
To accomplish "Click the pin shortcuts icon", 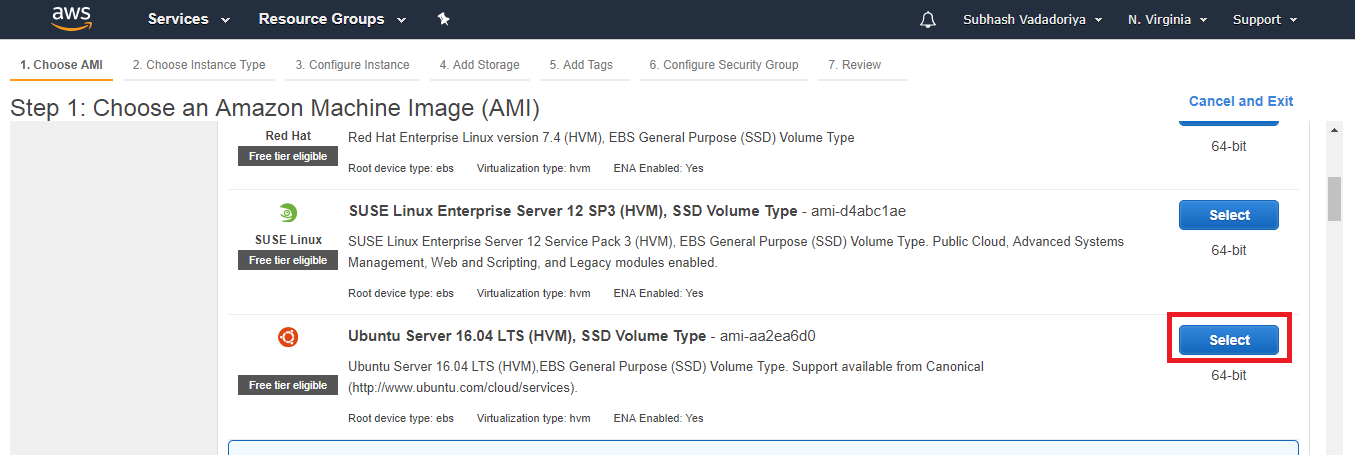I will (443, 19).
